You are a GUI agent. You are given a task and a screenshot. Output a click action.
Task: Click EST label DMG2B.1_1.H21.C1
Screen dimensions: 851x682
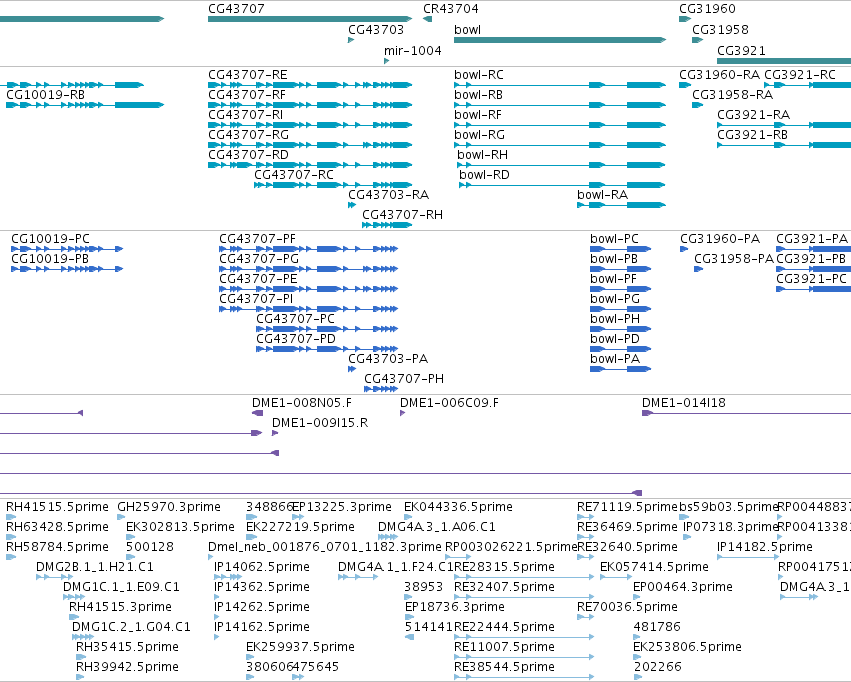point(95,567)
